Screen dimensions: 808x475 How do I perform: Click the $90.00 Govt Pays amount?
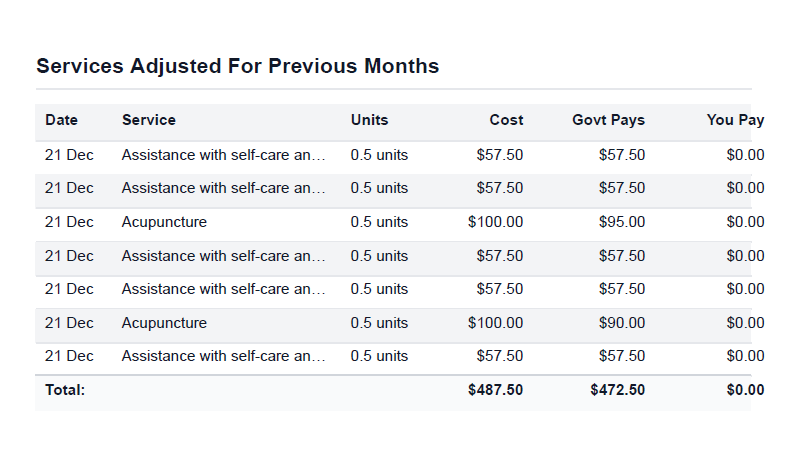point(621,323)
